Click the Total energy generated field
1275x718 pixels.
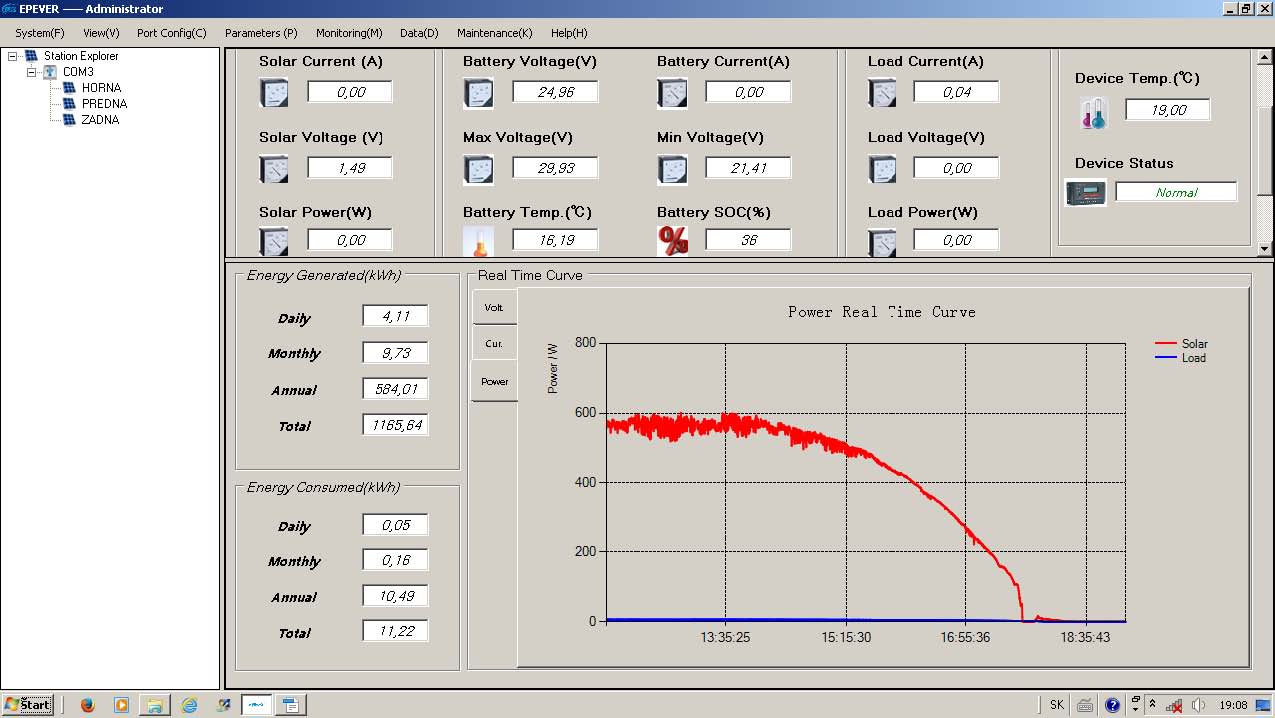tap(395, 425)
